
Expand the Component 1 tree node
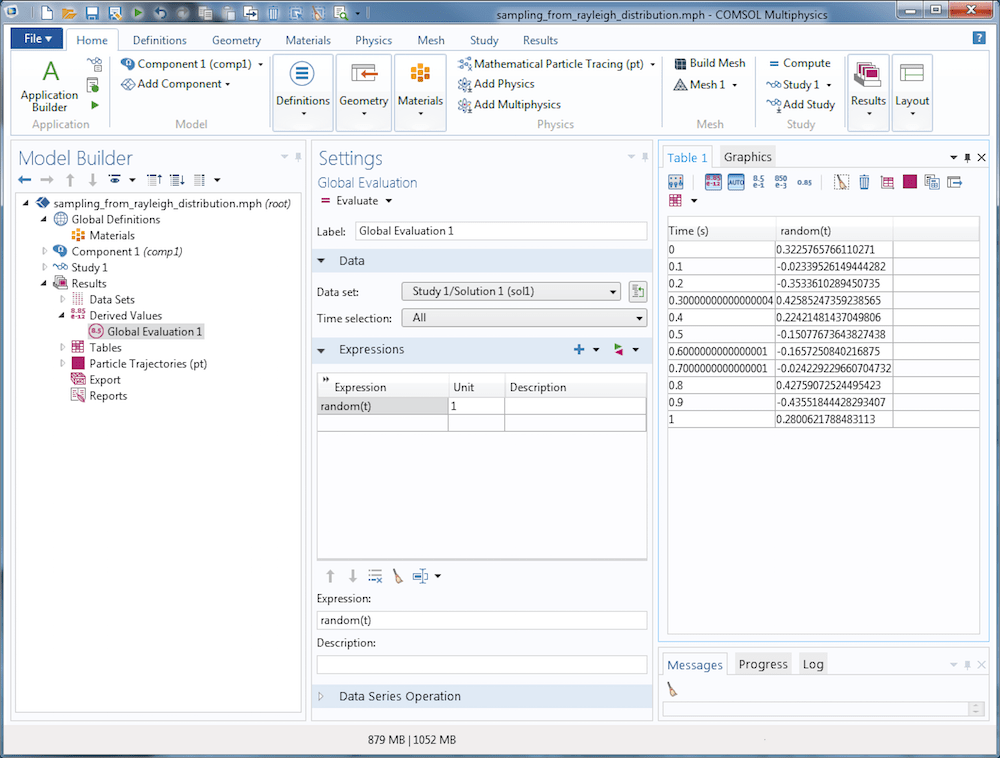tap(44, 251)
